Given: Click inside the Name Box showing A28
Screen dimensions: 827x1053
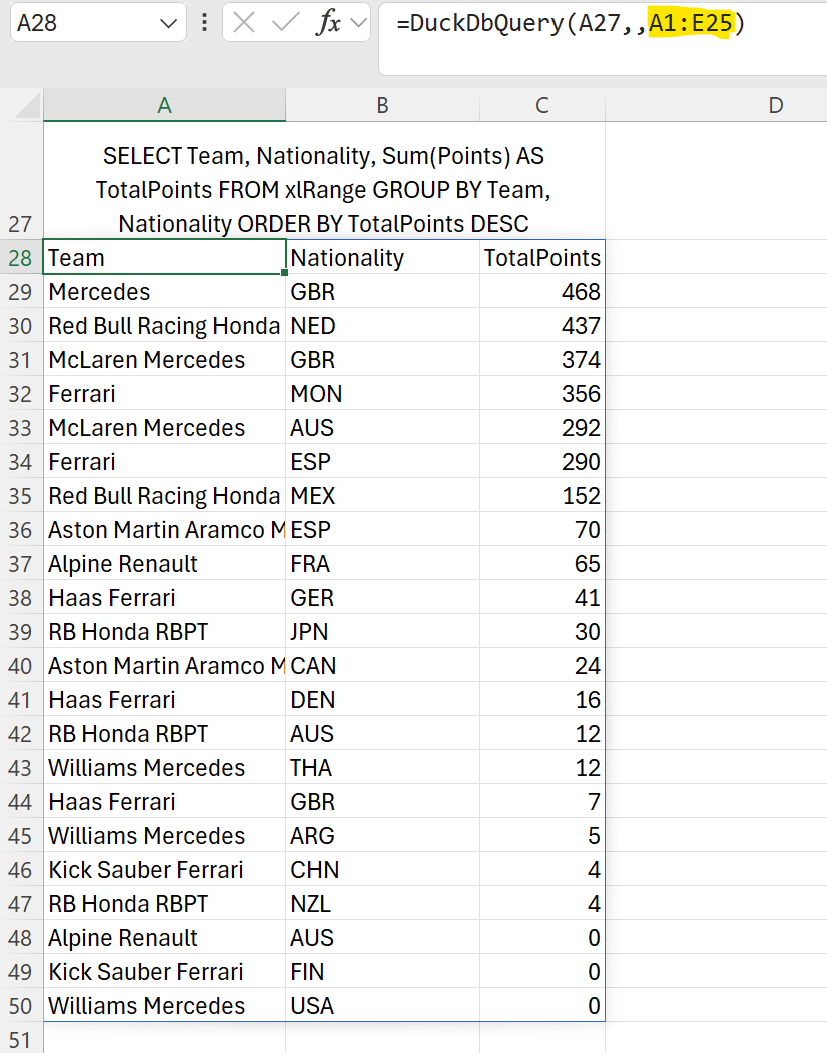Looking at the screenshot, I should 80,23.
